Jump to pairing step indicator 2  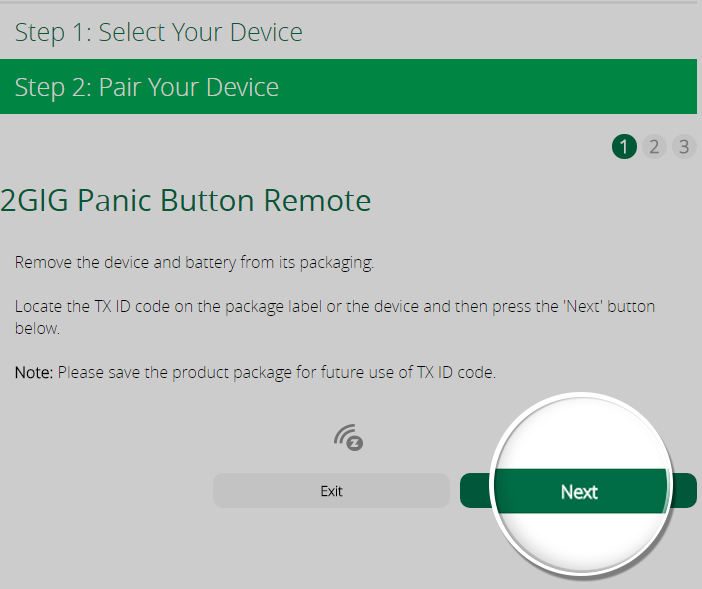click(654, 146)
